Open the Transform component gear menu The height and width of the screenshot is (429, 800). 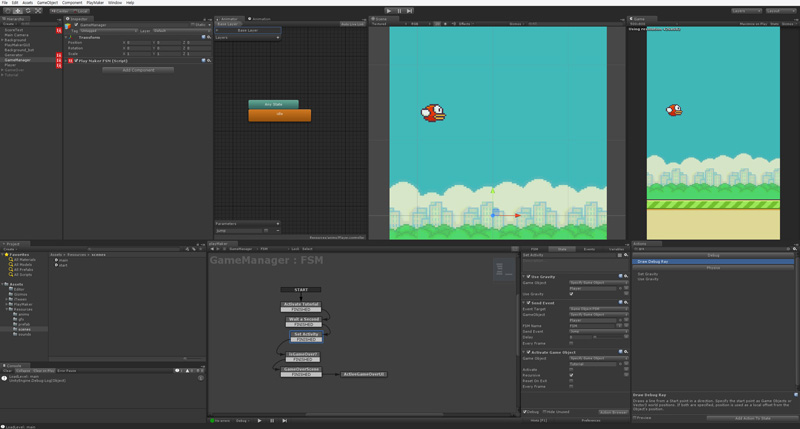(x=209, y=37)
